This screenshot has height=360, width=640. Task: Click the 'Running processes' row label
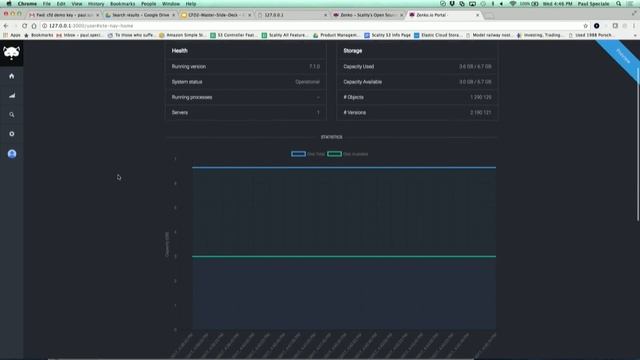tap(192, 97)
